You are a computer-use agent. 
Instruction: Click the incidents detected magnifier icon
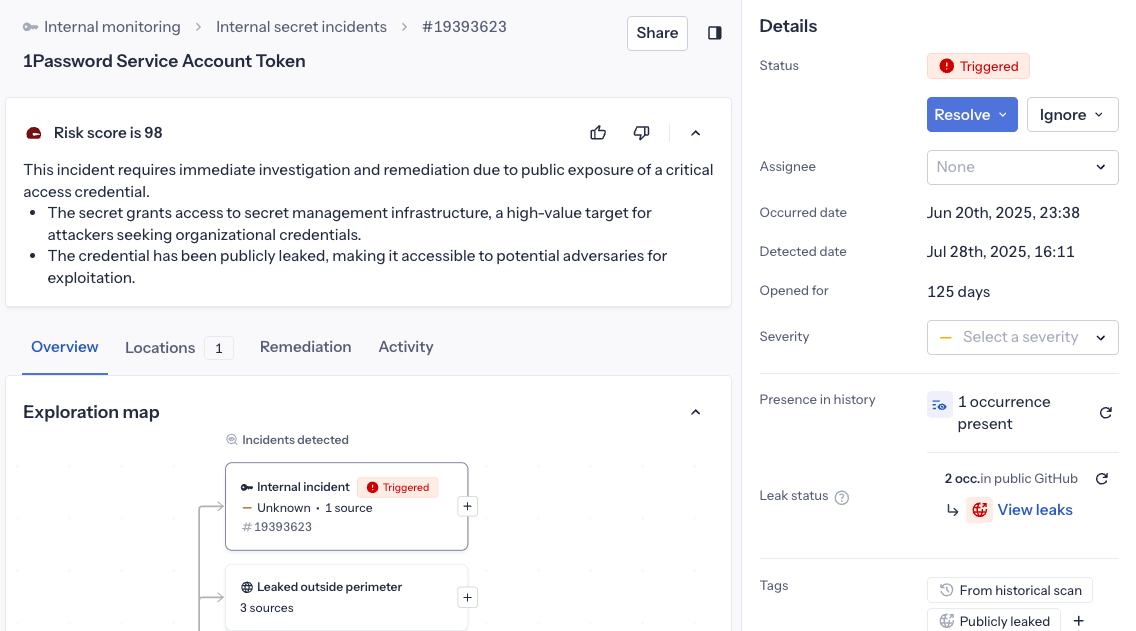[x=231, y=440]
